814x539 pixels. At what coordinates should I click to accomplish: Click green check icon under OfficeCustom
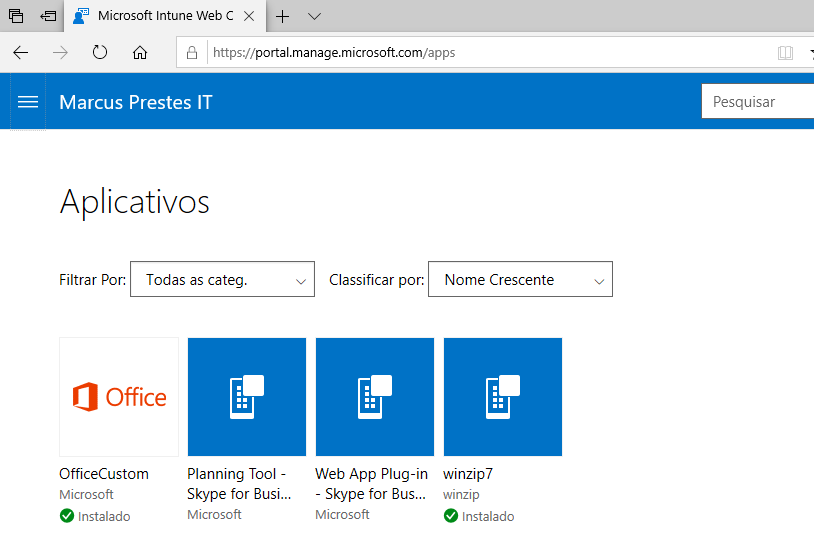pyautogui.click(x=66, y=516)
